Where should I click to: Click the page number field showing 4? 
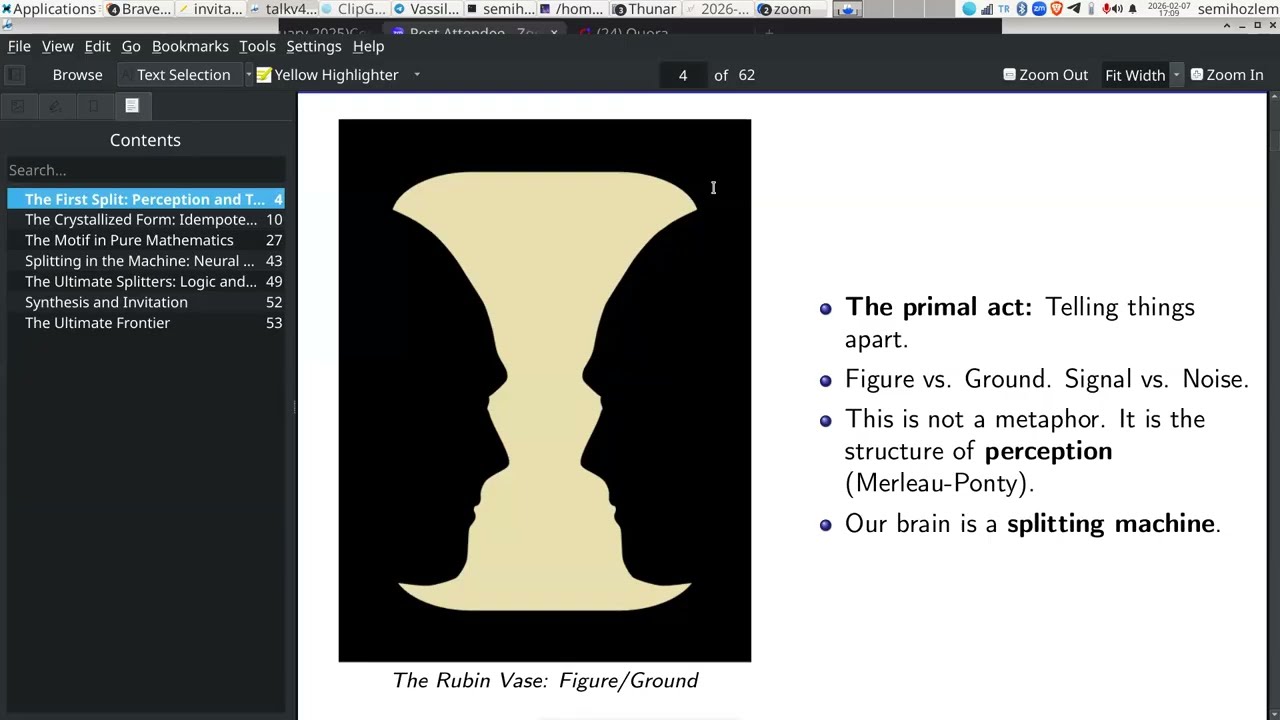[683, 75]
